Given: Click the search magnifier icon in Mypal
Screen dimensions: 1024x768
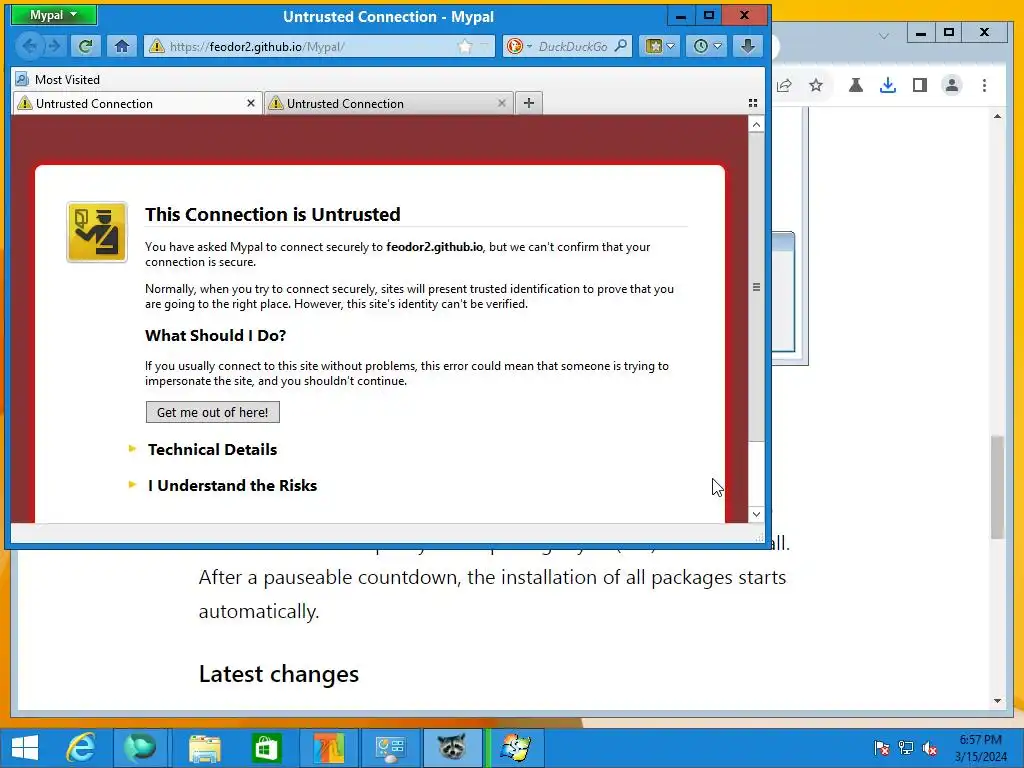Looking at the screenshot, I should click(621, 46).
